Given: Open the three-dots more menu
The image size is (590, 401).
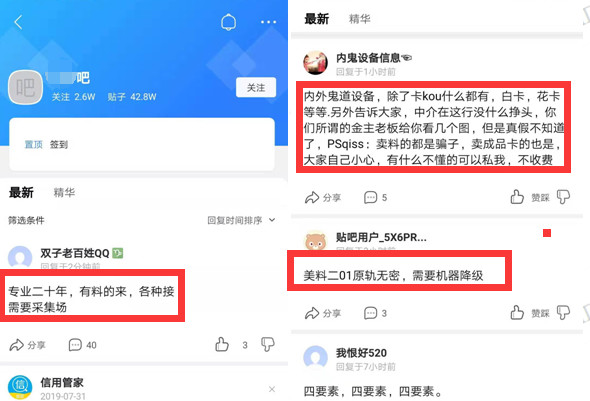Looking at the screenshot, I should pos(268,22).
